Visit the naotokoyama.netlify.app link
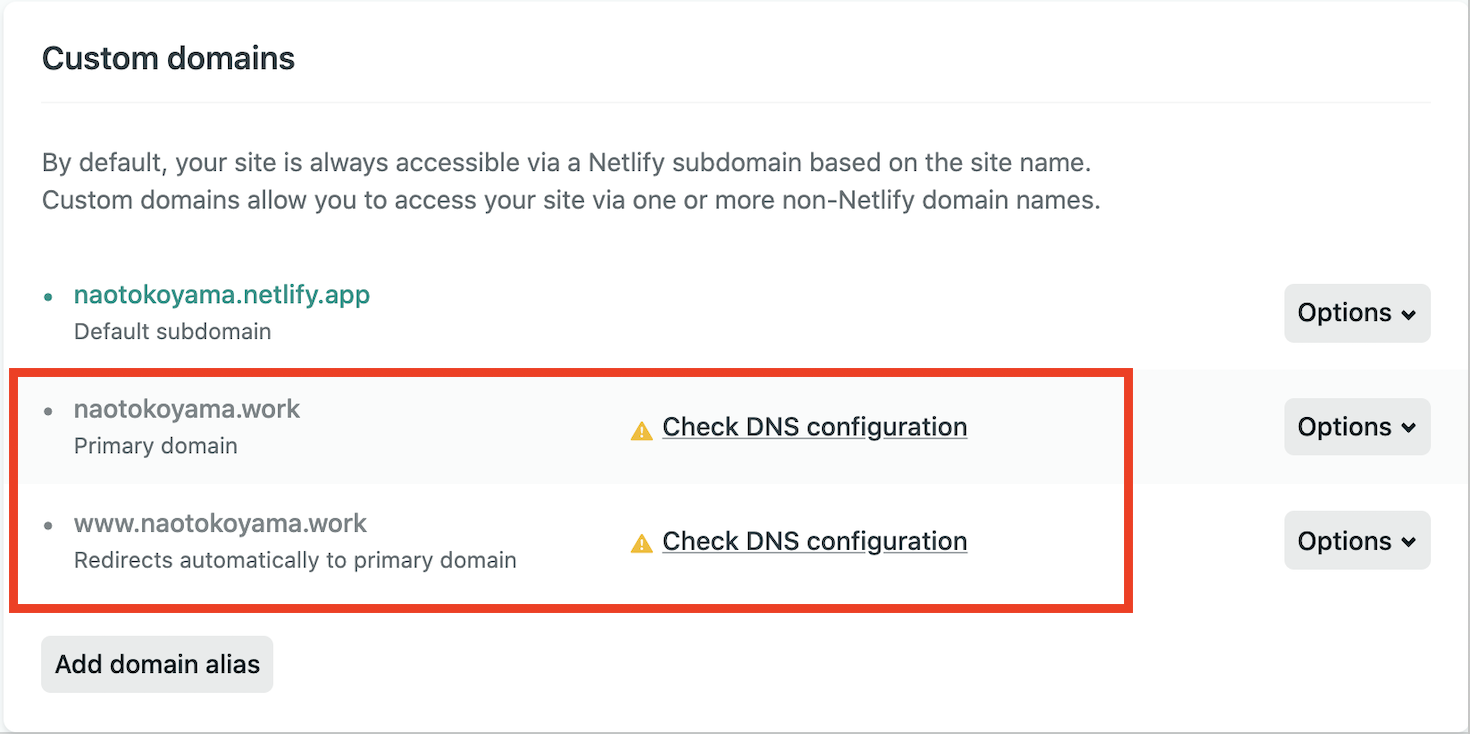 [x=222, y=295]
